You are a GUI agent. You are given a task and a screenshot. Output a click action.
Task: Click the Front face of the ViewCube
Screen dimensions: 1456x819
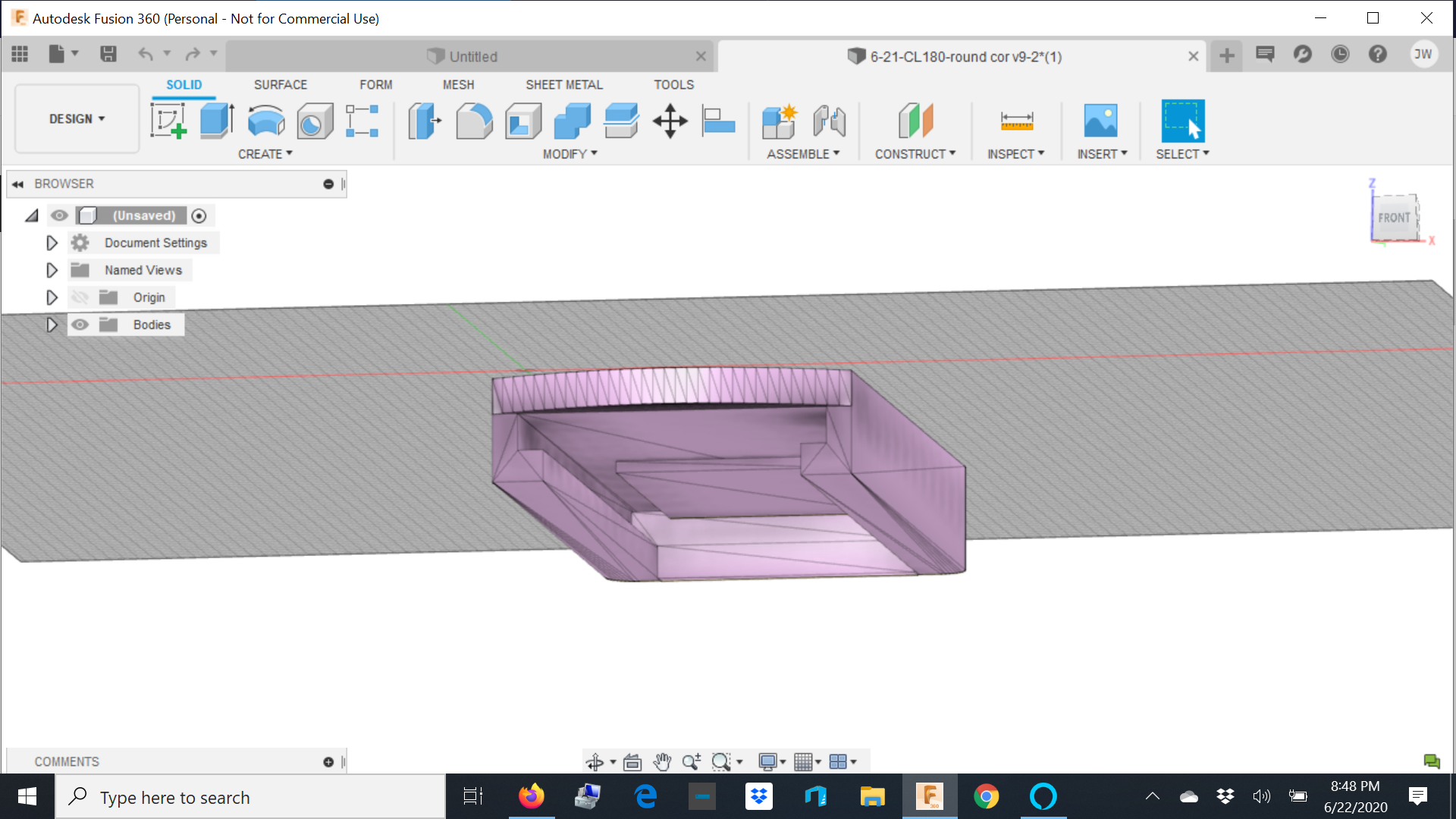click(1395, 218)
